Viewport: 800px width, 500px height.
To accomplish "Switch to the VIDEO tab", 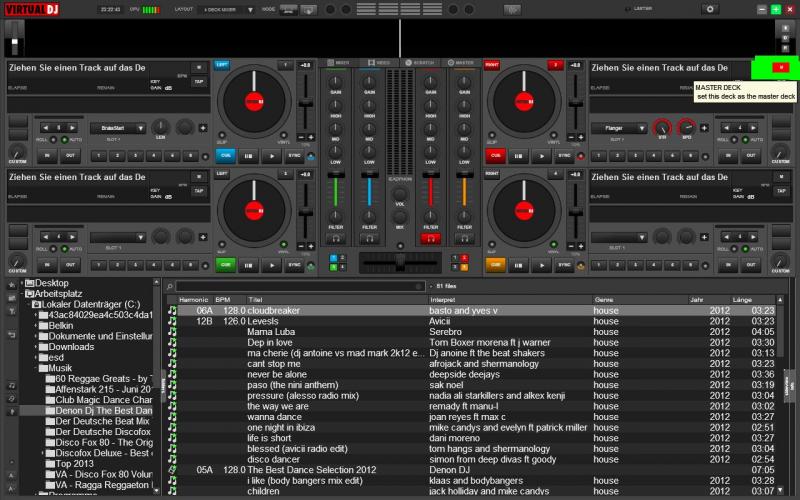I will pyautogui.click(x=378, y=63).
